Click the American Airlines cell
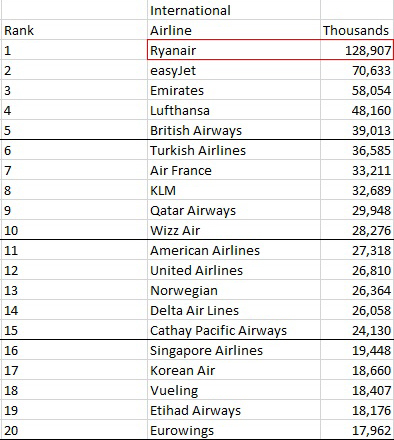This screenshot has width=394, height=440. (234, 250)
